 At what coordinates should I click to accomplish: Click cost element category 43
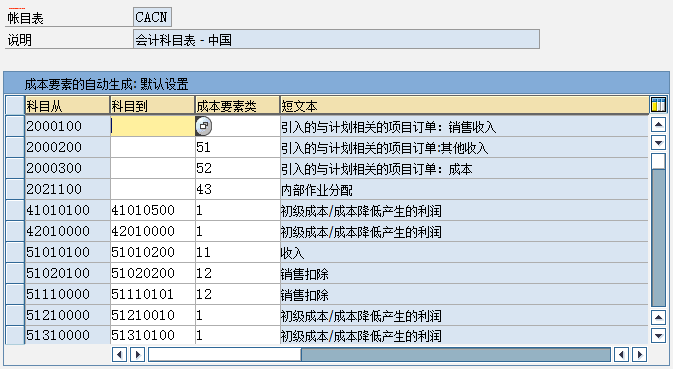click(x=238, y=189)
